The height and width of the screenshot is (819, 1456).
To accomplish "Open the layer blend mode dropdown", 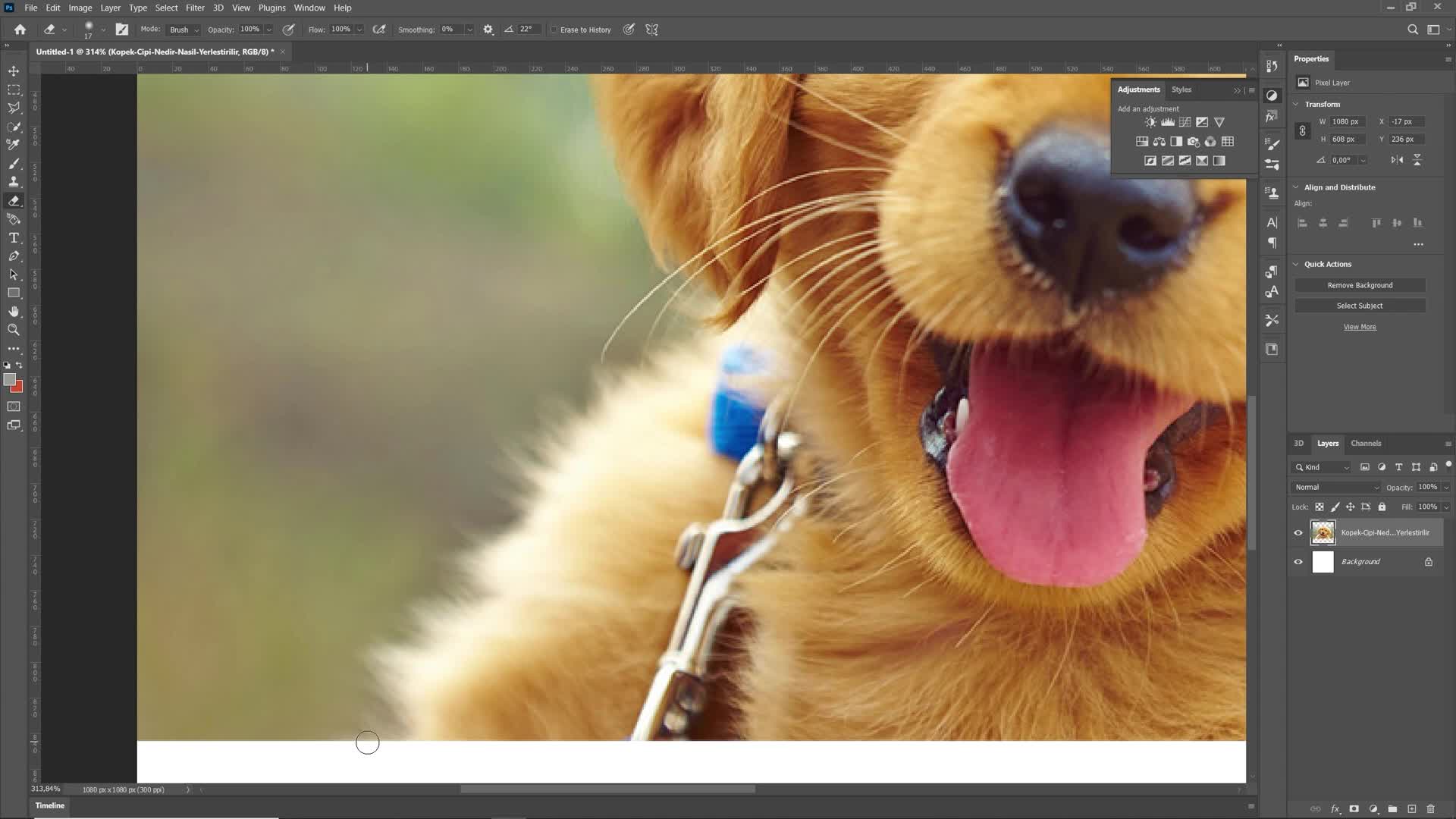I will [1336, 488].
